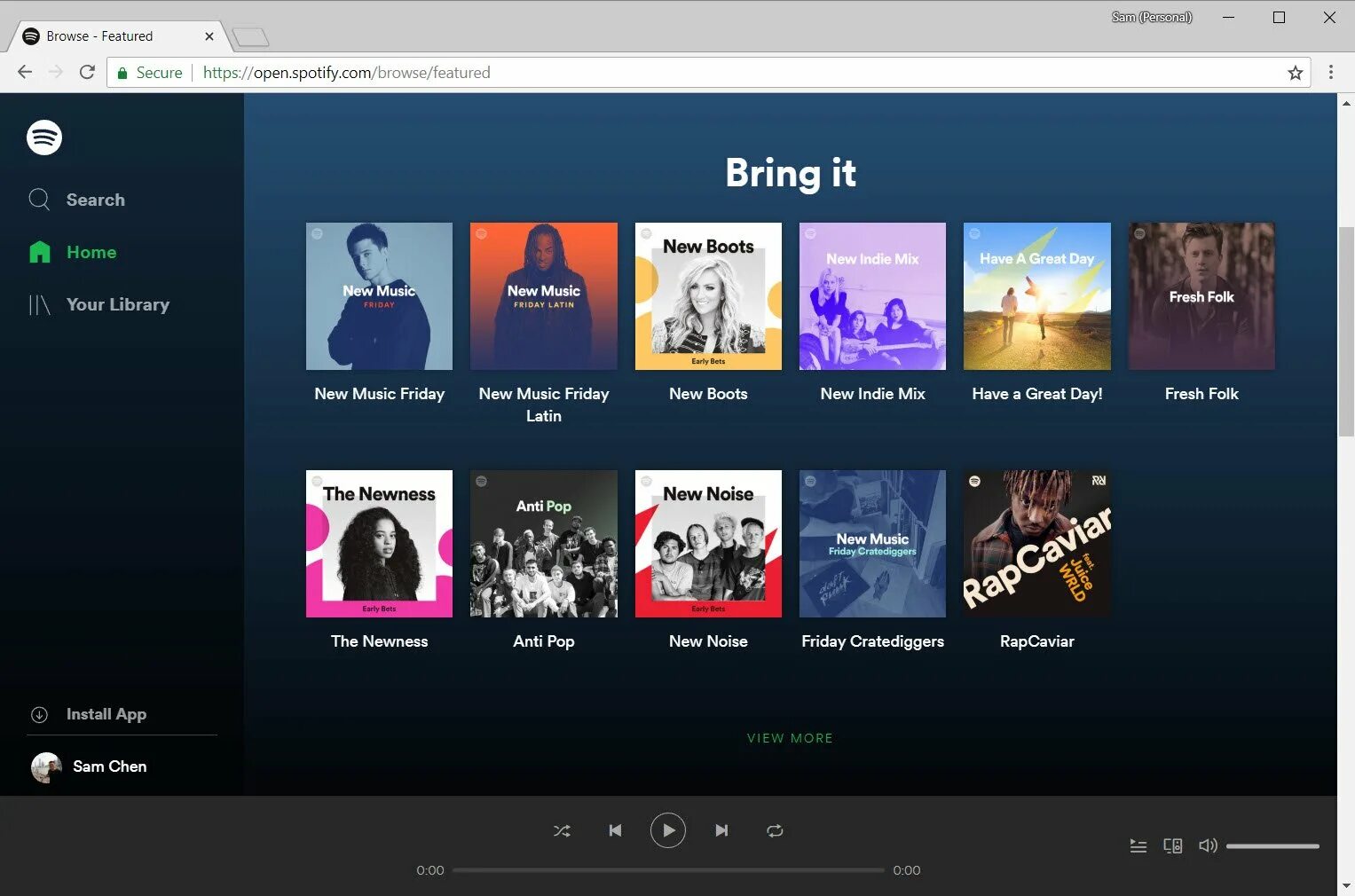Open New Noise playlist cover
Viewport: 1355px width, 896px height.
[x=708, y=544]
